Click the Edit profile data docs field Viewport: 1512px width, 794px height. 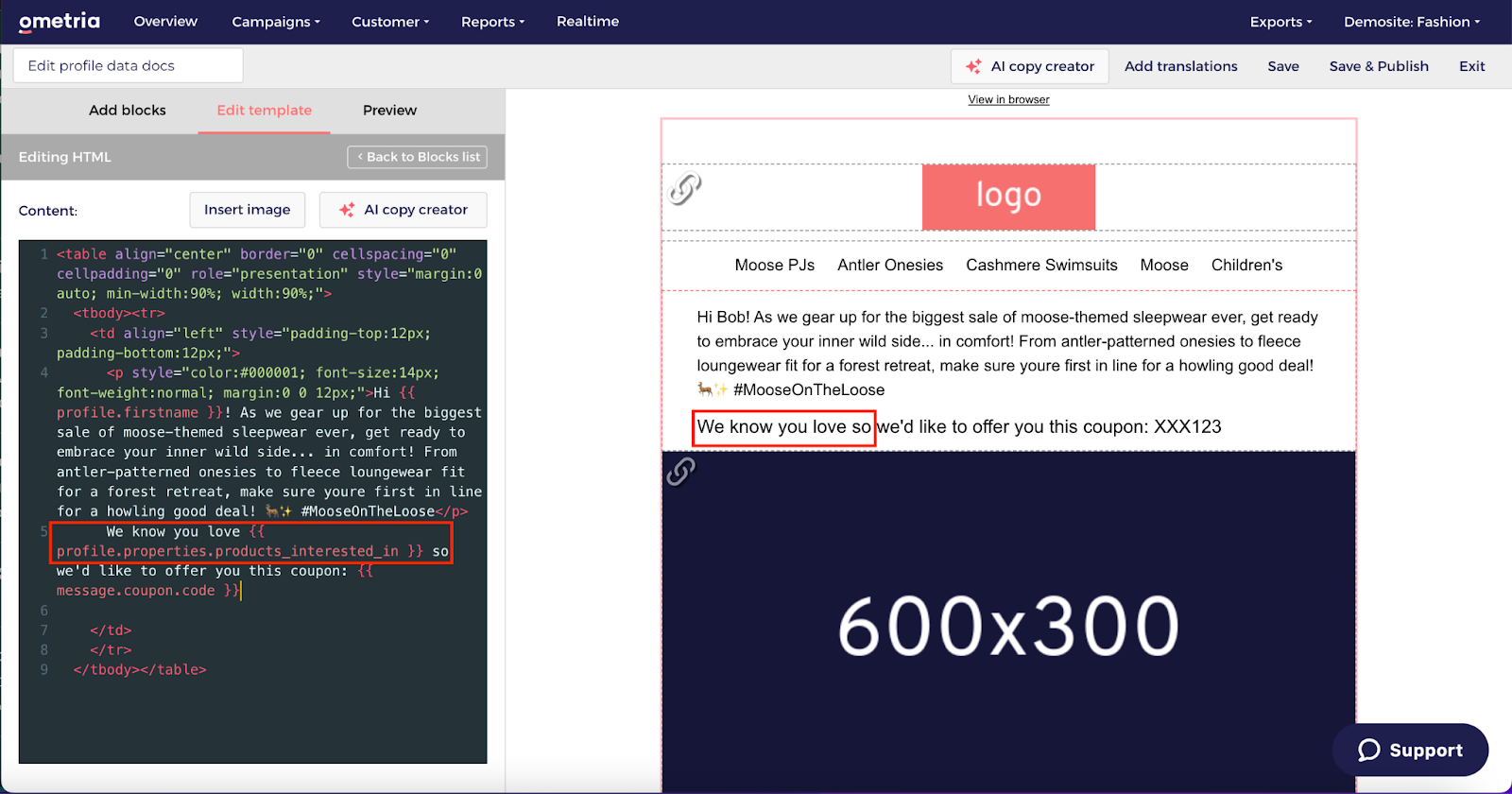coord(129,66)
